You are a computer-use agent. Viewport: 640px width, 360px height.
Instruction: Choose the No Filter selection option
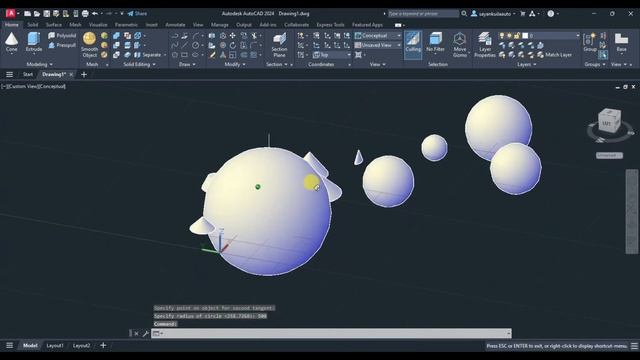[x=435, y=42]
